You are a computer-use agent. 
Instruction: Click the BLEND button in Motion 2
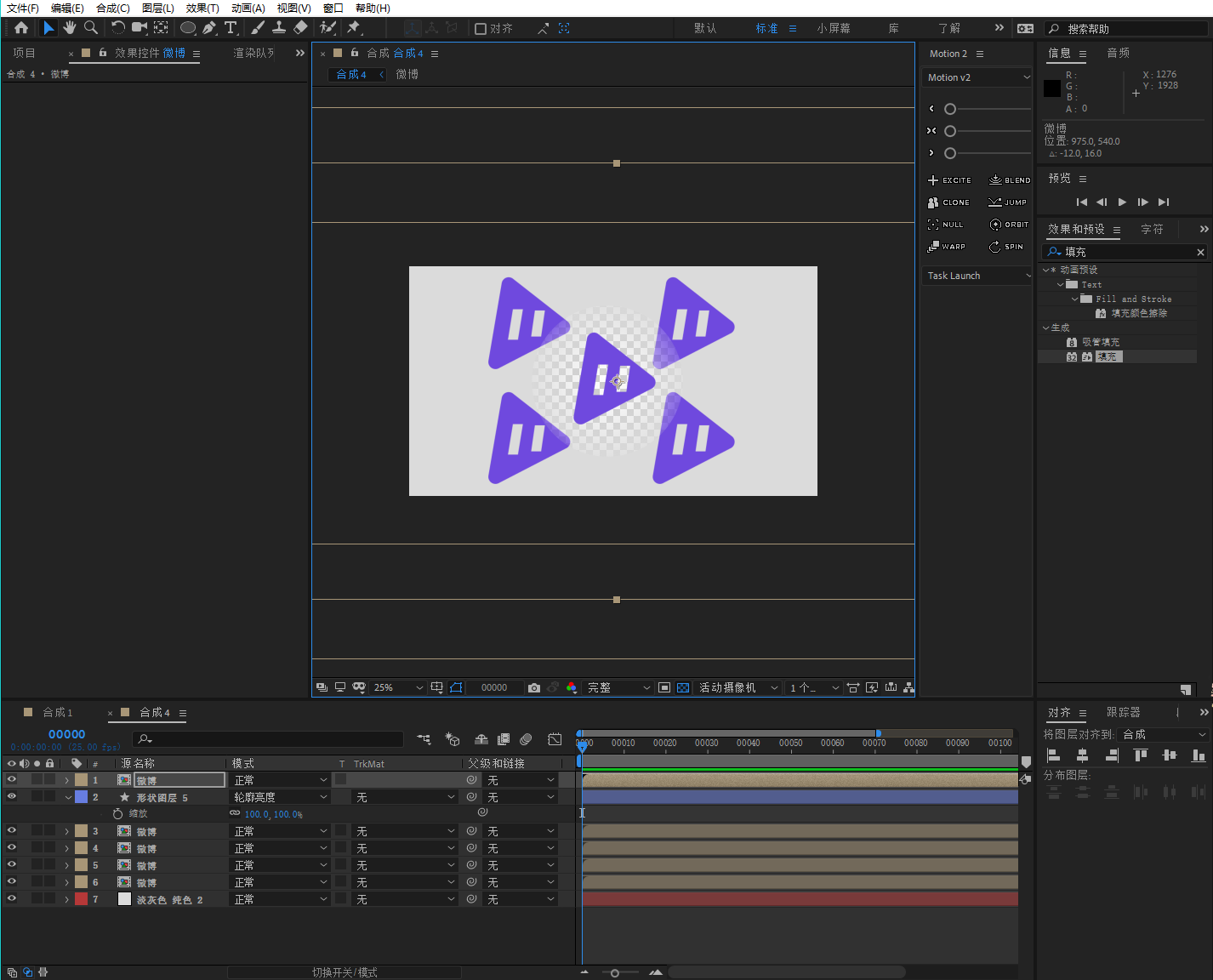coord(1010,180)
